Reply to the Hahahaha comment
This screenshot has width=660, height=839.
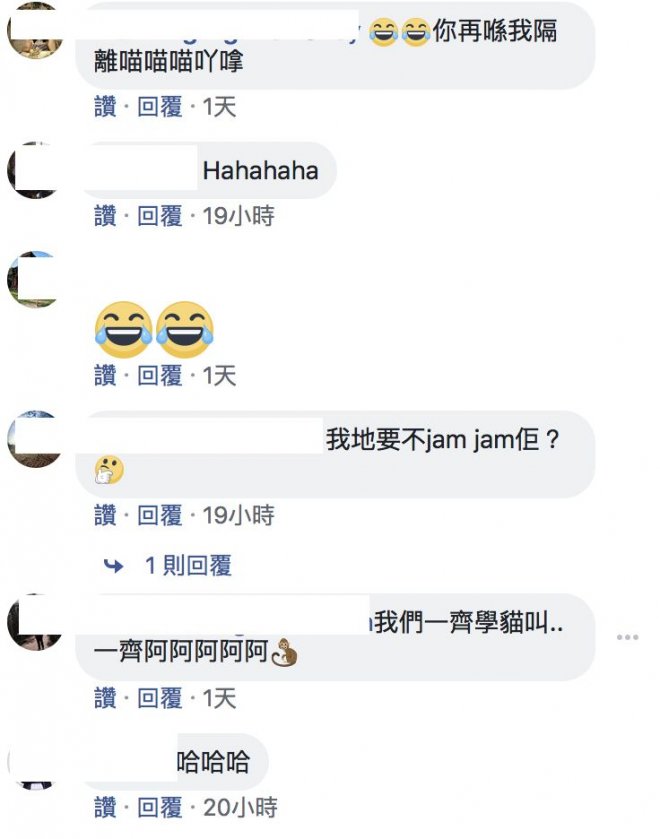coord(160,216)
